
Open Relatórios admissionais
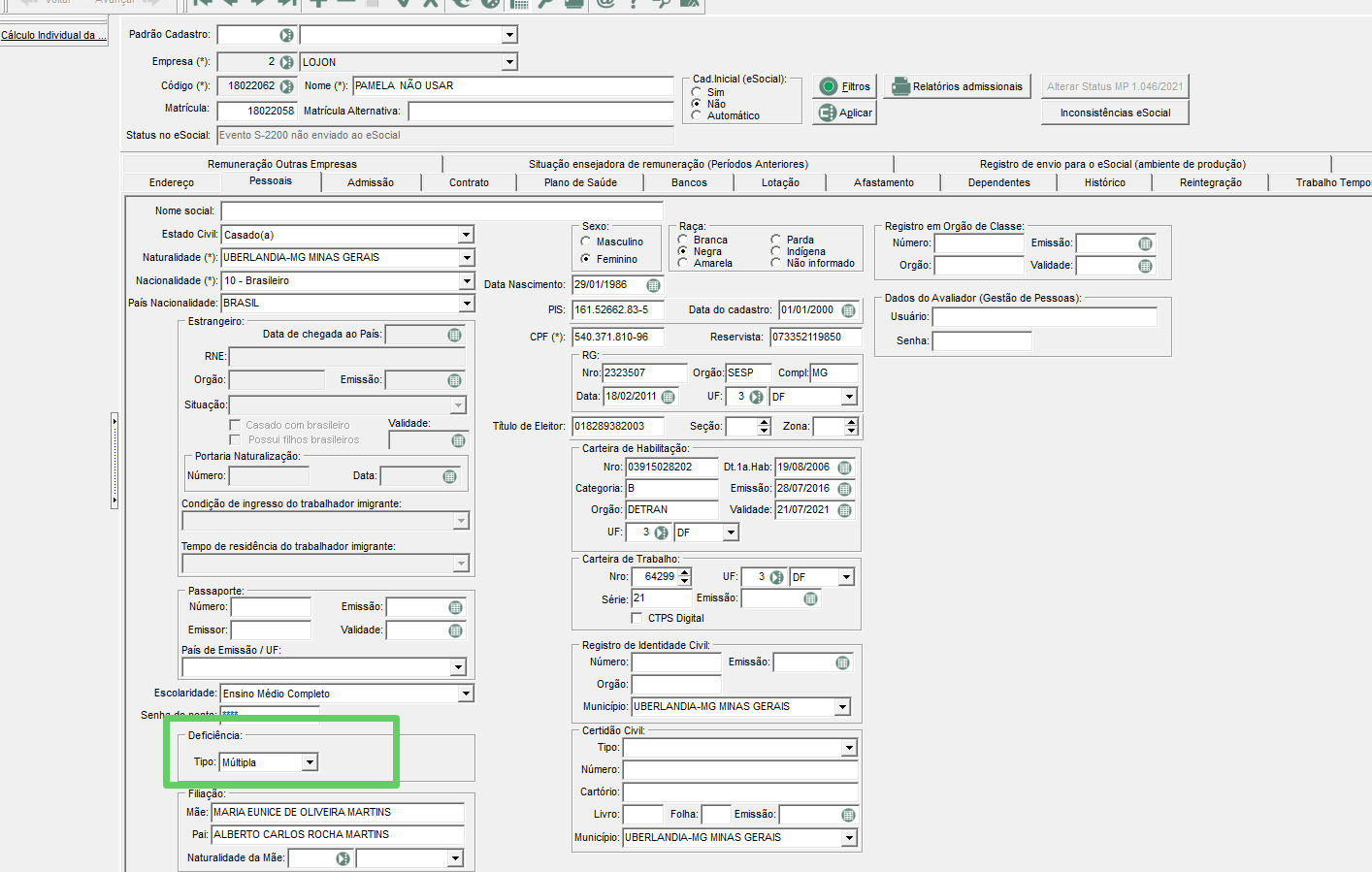pos(958,86)
